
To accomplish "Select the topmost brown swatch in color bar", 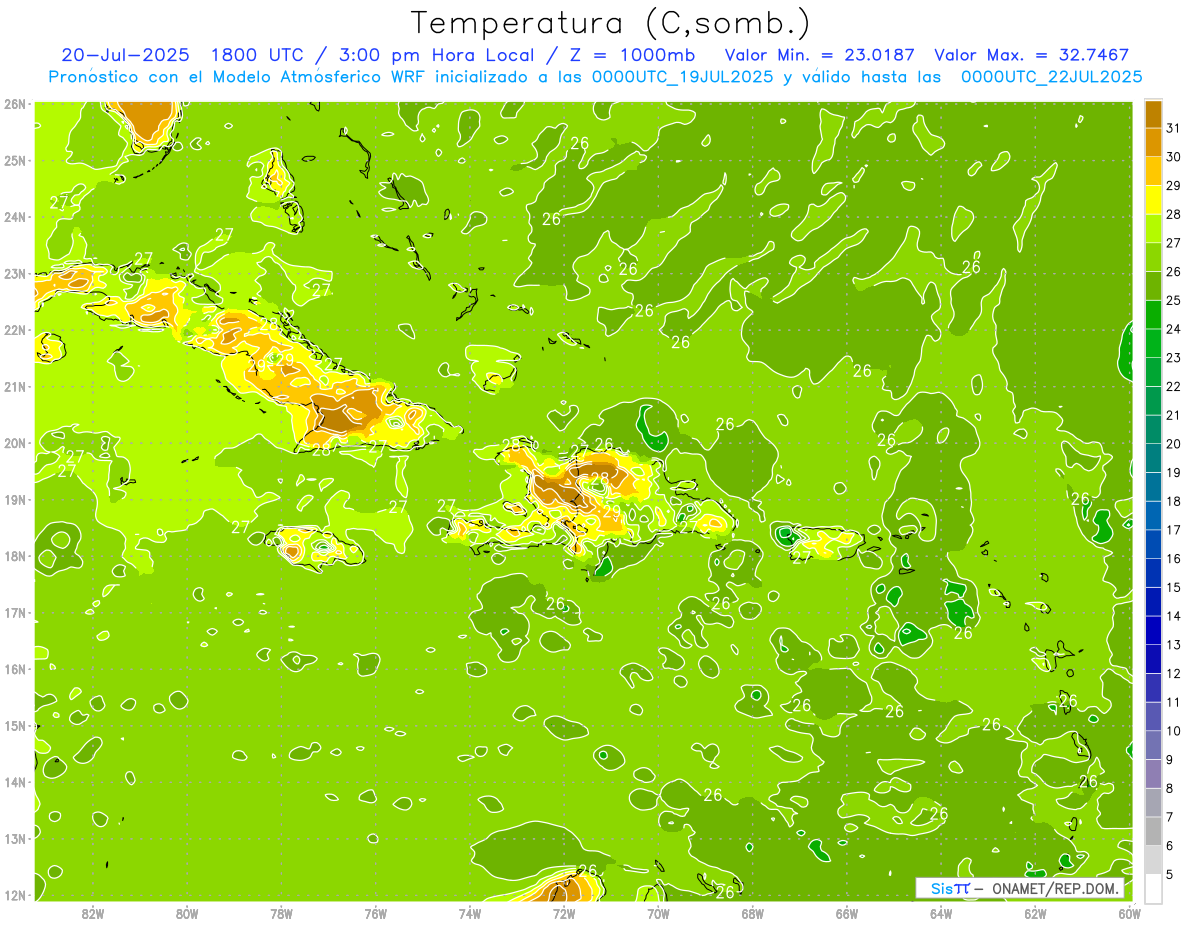I will click(x=1153, y=114).
